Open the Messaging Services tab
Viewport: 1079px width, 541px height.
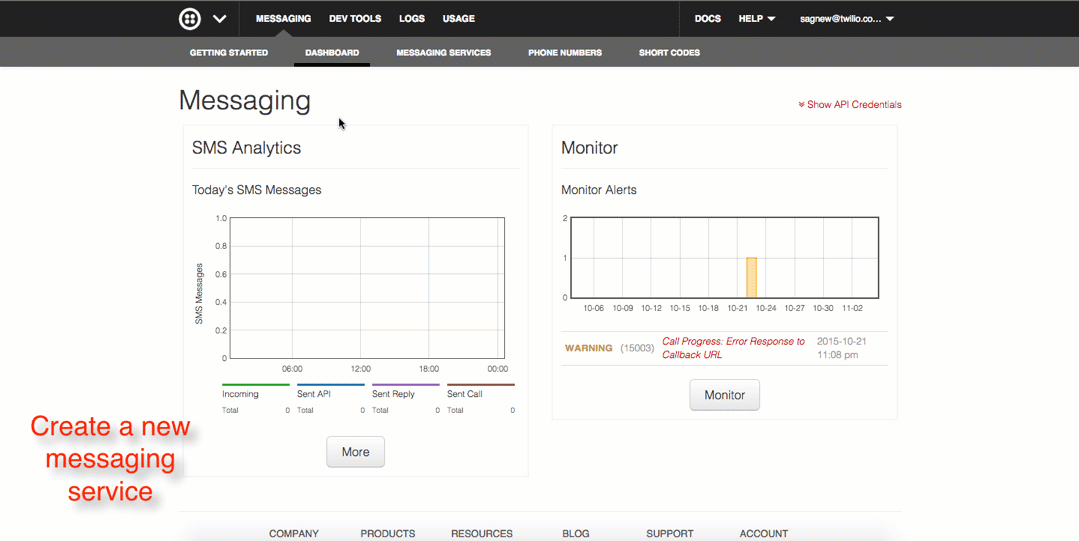click(444, 52)
